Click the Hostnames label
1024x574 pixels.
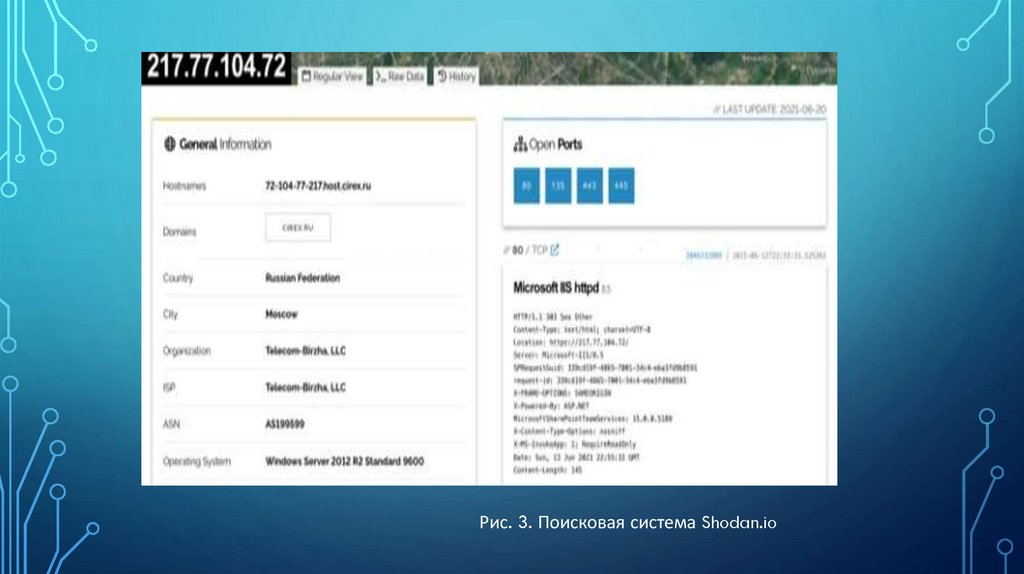pyautogui.click(x=184, y=185)
